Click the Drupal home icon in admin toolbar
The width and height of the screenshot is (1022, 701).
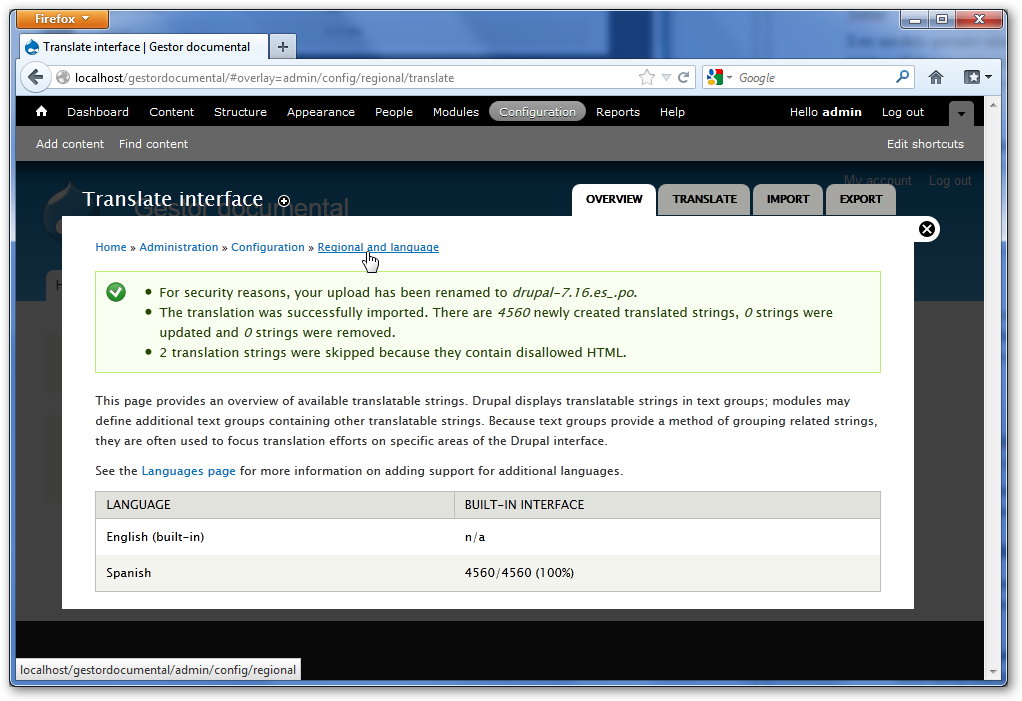(x=40, y=111)
